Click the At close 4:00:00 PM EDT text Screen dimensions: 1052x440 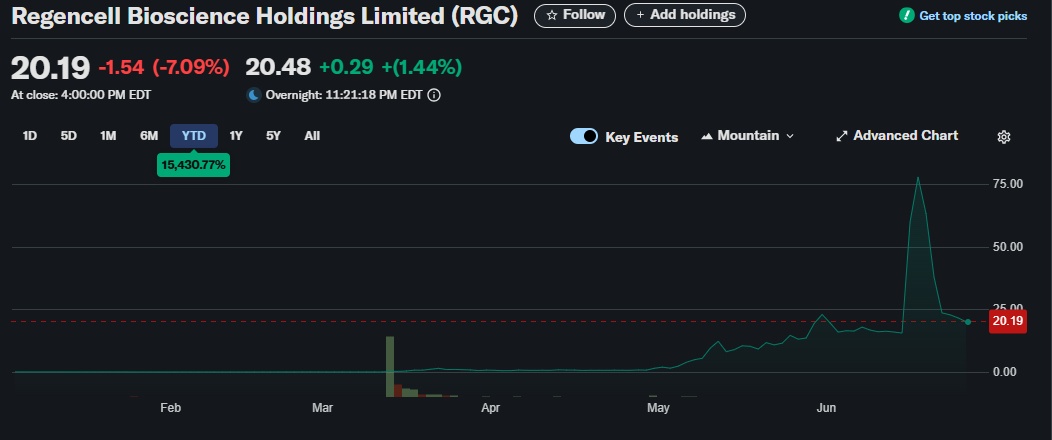(81, 95)
